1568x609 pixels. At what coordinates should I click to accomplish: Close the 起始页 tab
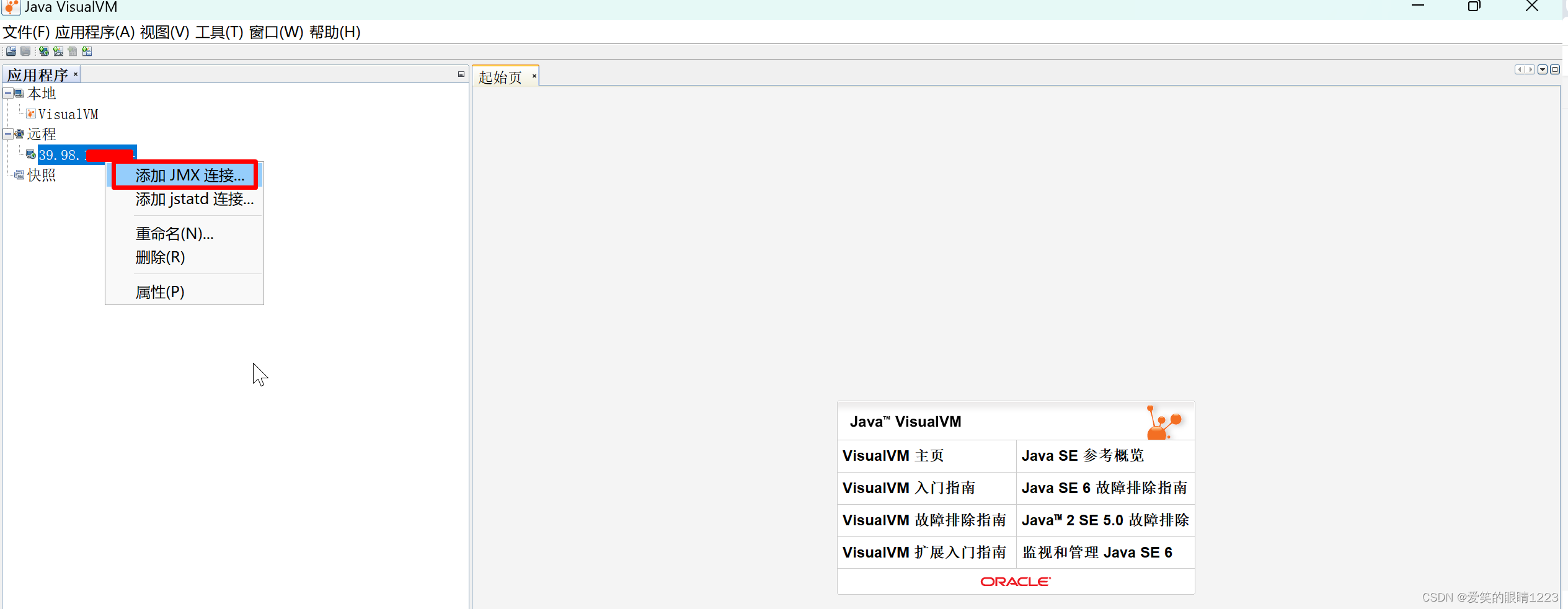(x=534, y=76)
